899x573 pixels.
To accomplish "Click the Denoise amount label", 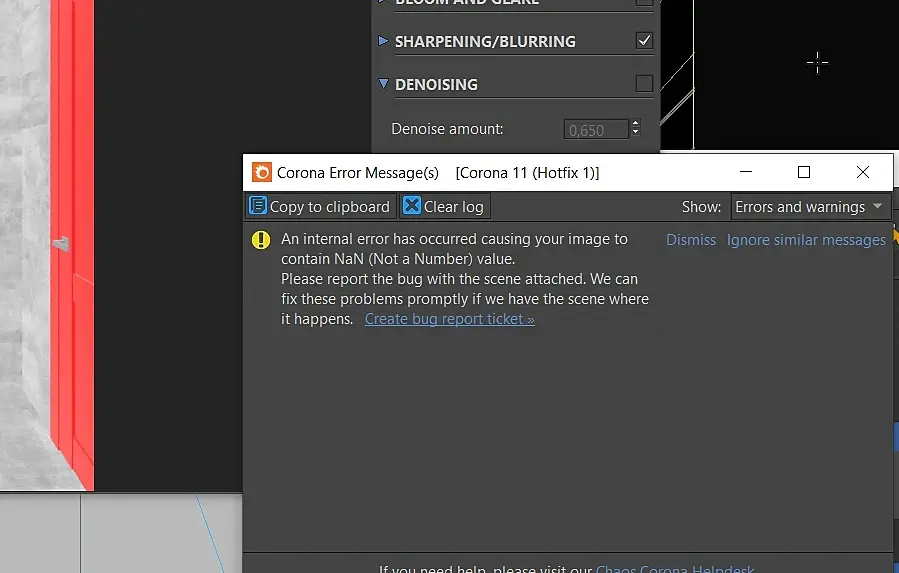I will (447, 129).
